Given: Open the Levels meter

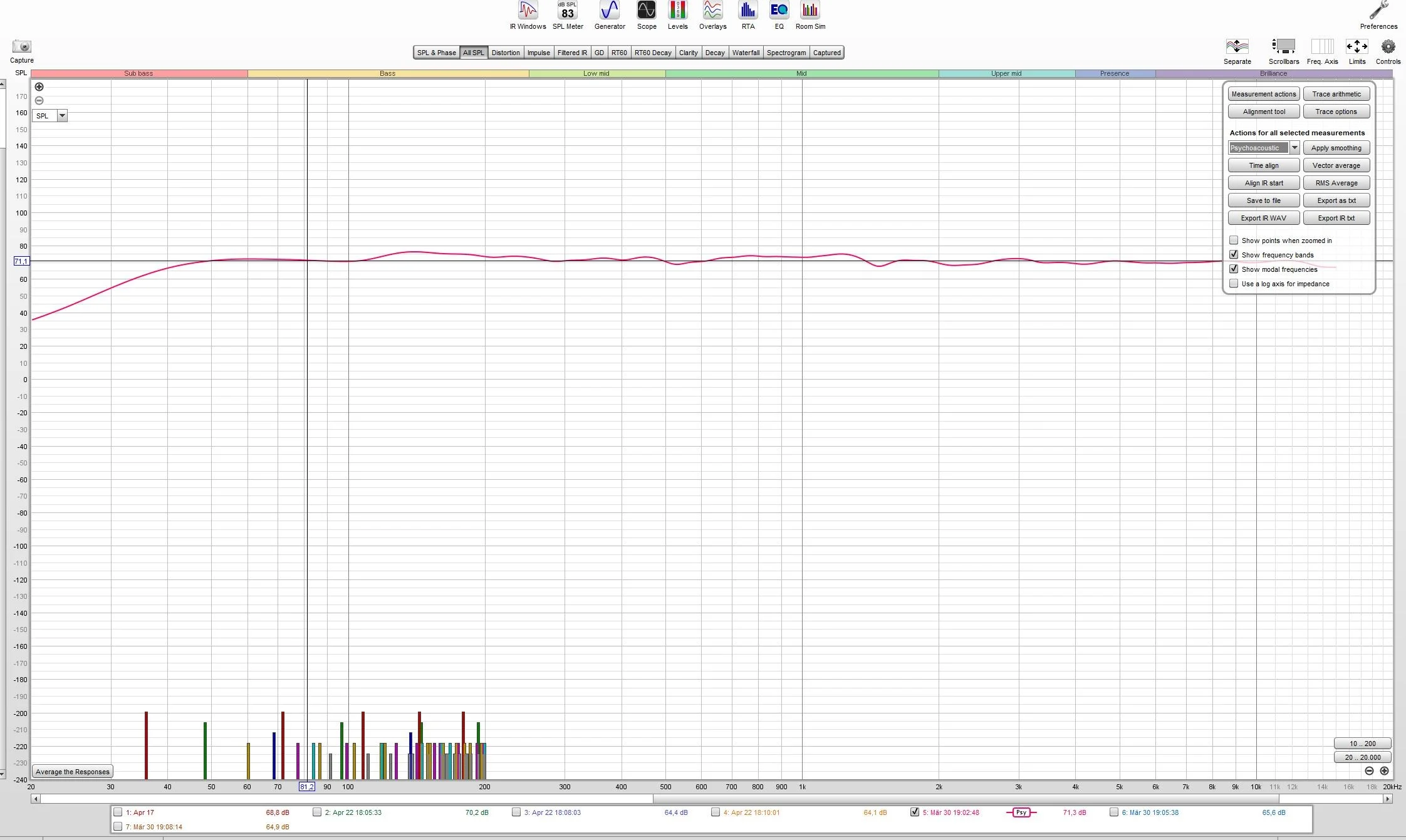Looking at the screenshot, I should (x=677, y=15).
